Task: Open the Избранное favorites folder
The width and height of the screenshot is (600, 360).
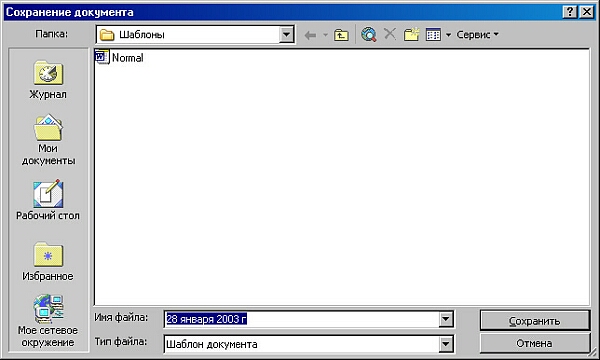Action: click(x=48, y=261)
